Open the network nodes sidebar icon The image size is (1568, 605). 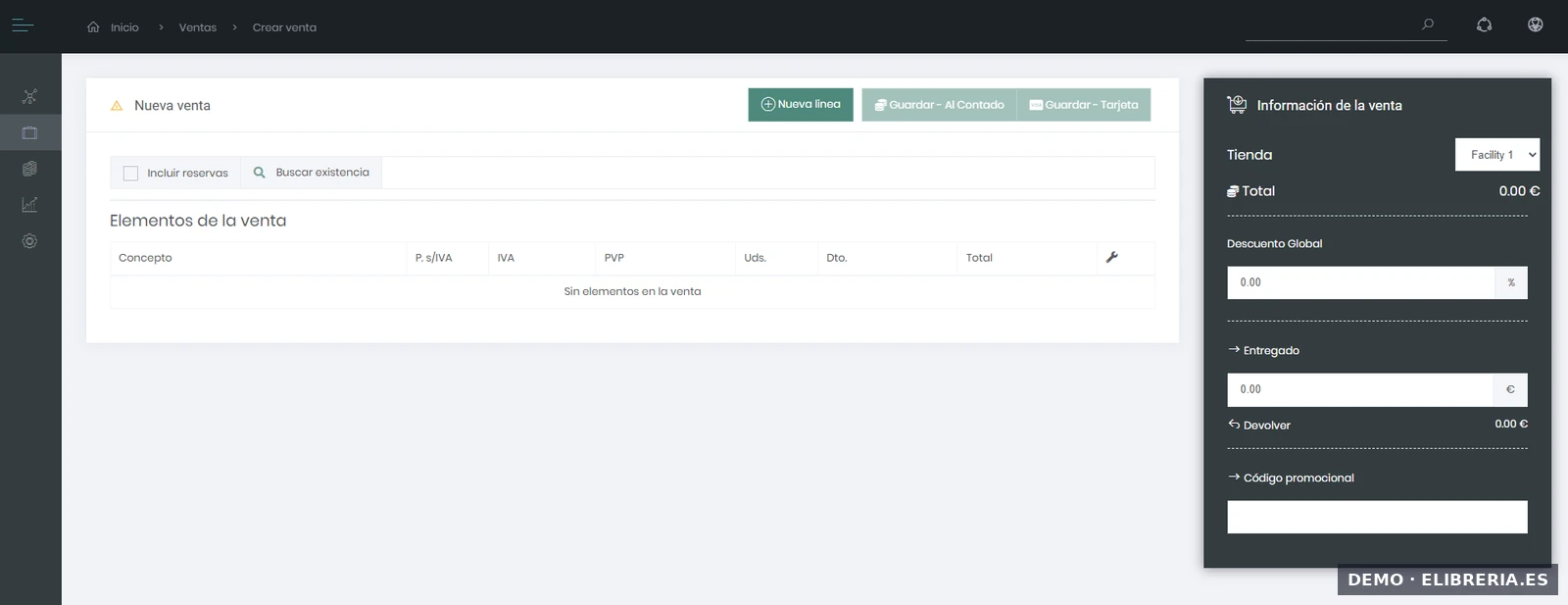point(29,96)
